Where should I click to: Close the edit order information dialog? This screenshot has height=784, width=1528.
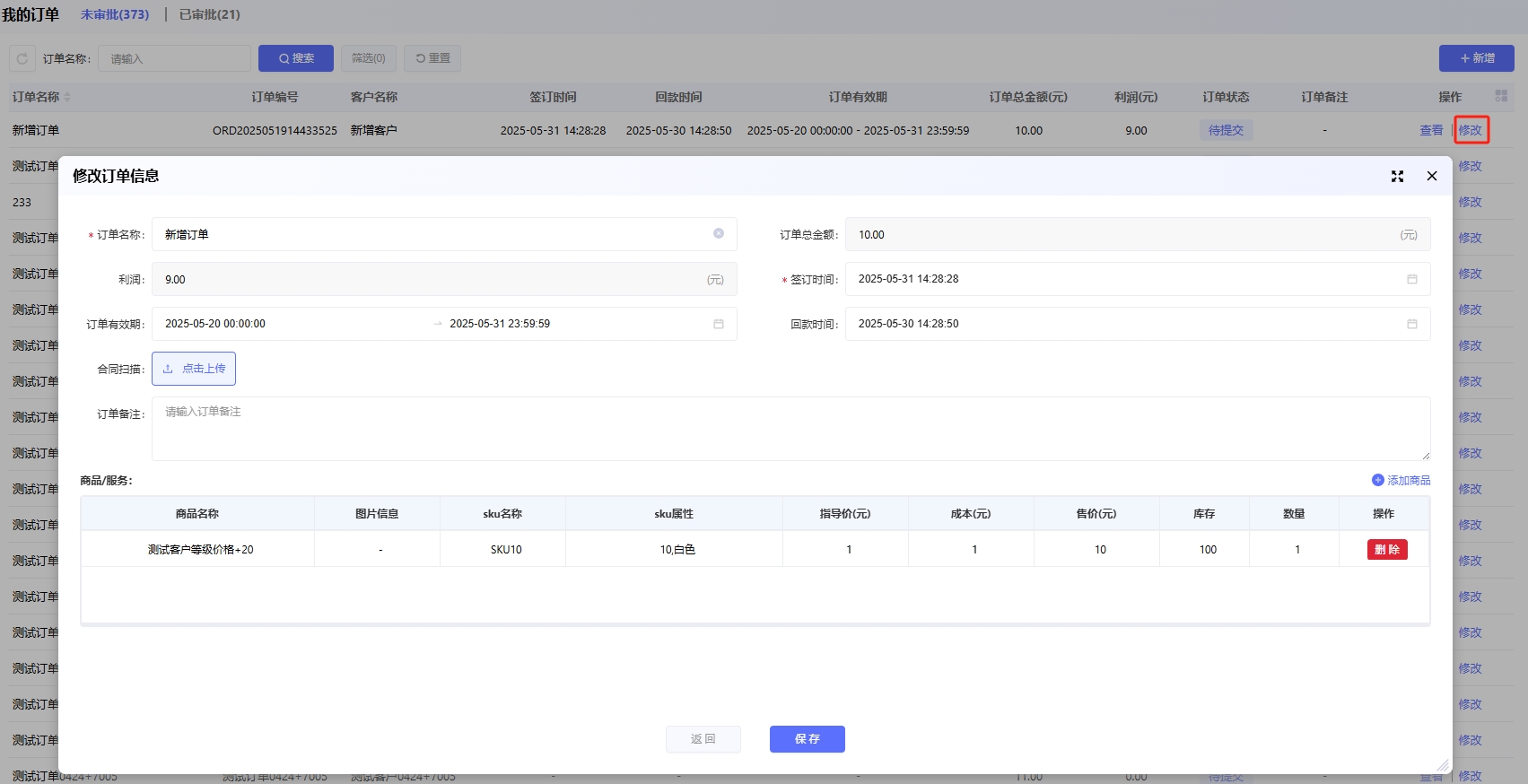[1432, 177]
